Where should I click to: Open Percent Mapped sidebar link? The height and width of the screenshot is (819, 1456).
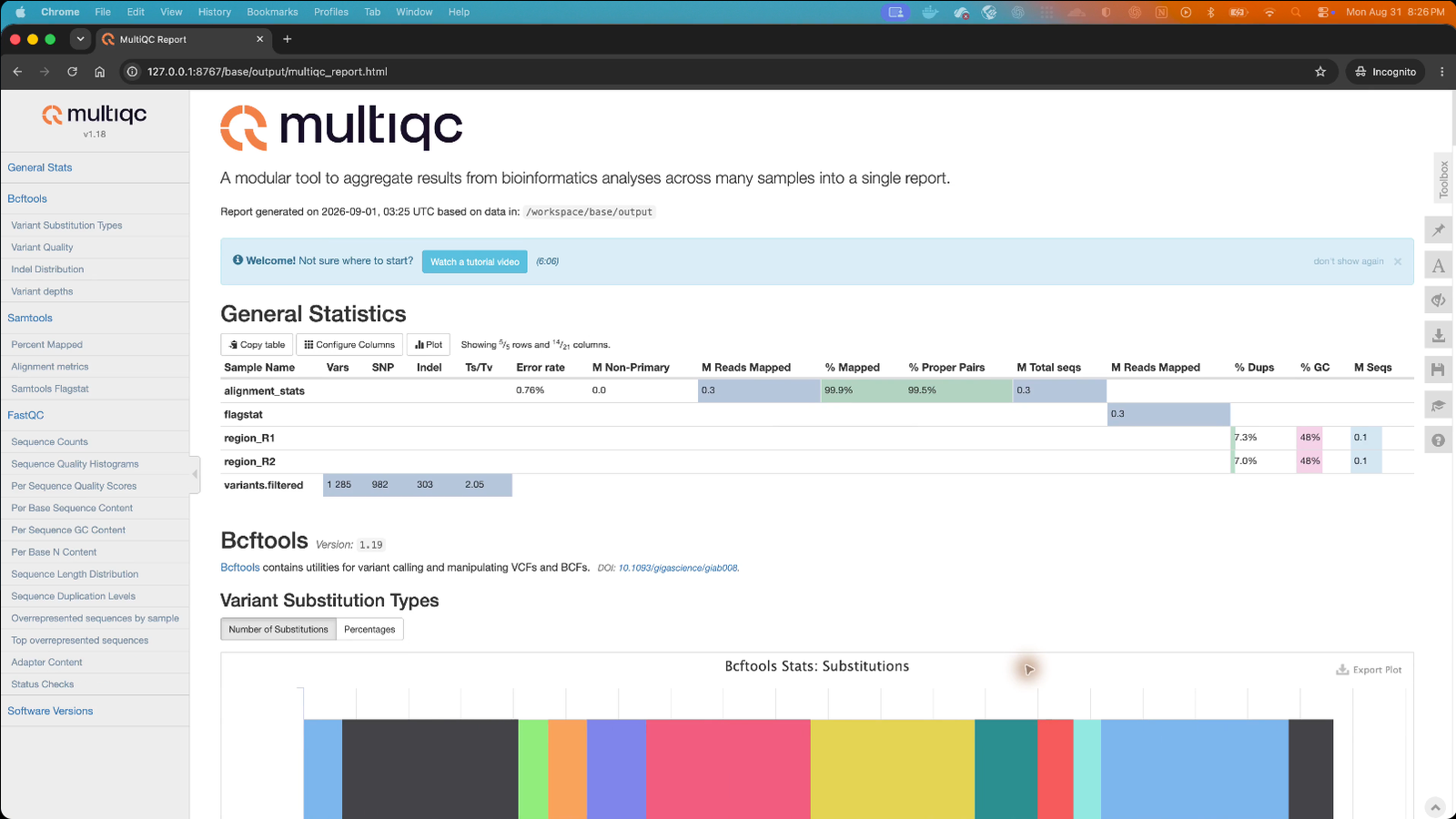tap(46, 345)
